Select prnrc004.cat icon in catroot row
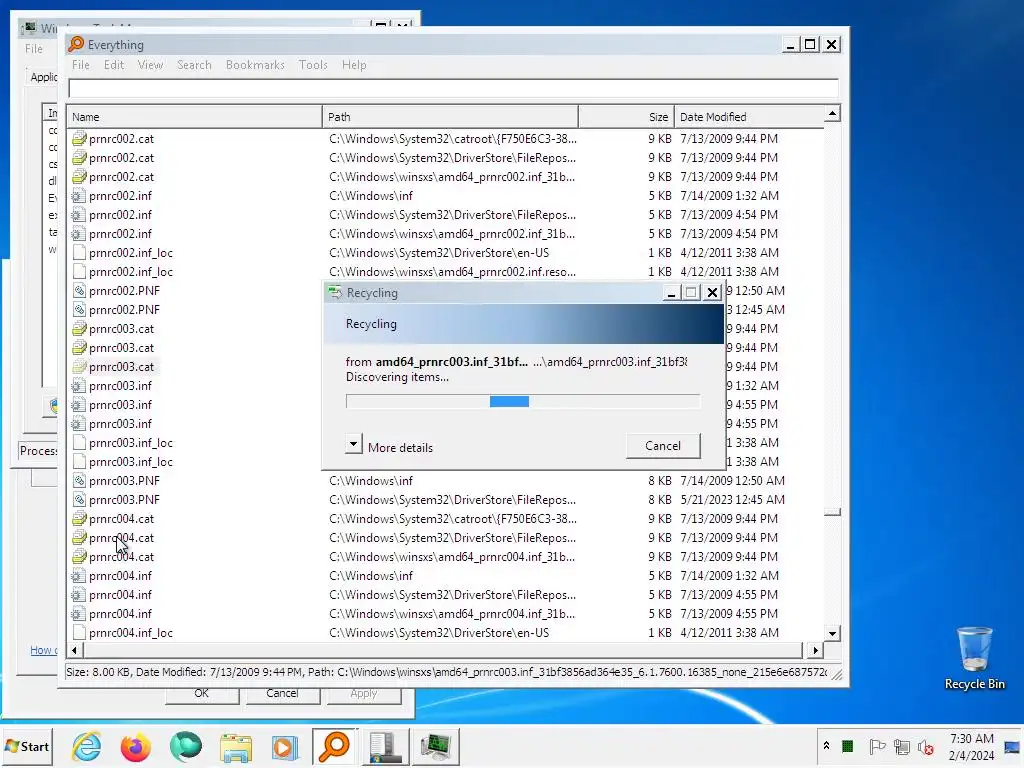The image size is (1024, 768). [x=79, y=519]
